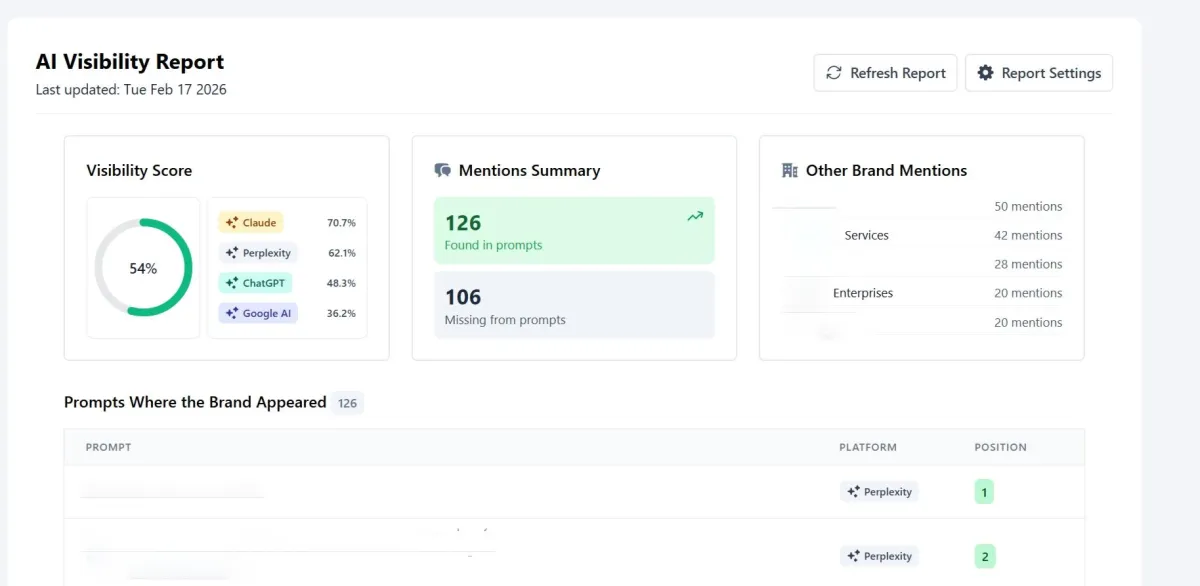Screen dimensions: 1200x586
Task: Select the ChatGPT platform badge
Action: [256, 283]
